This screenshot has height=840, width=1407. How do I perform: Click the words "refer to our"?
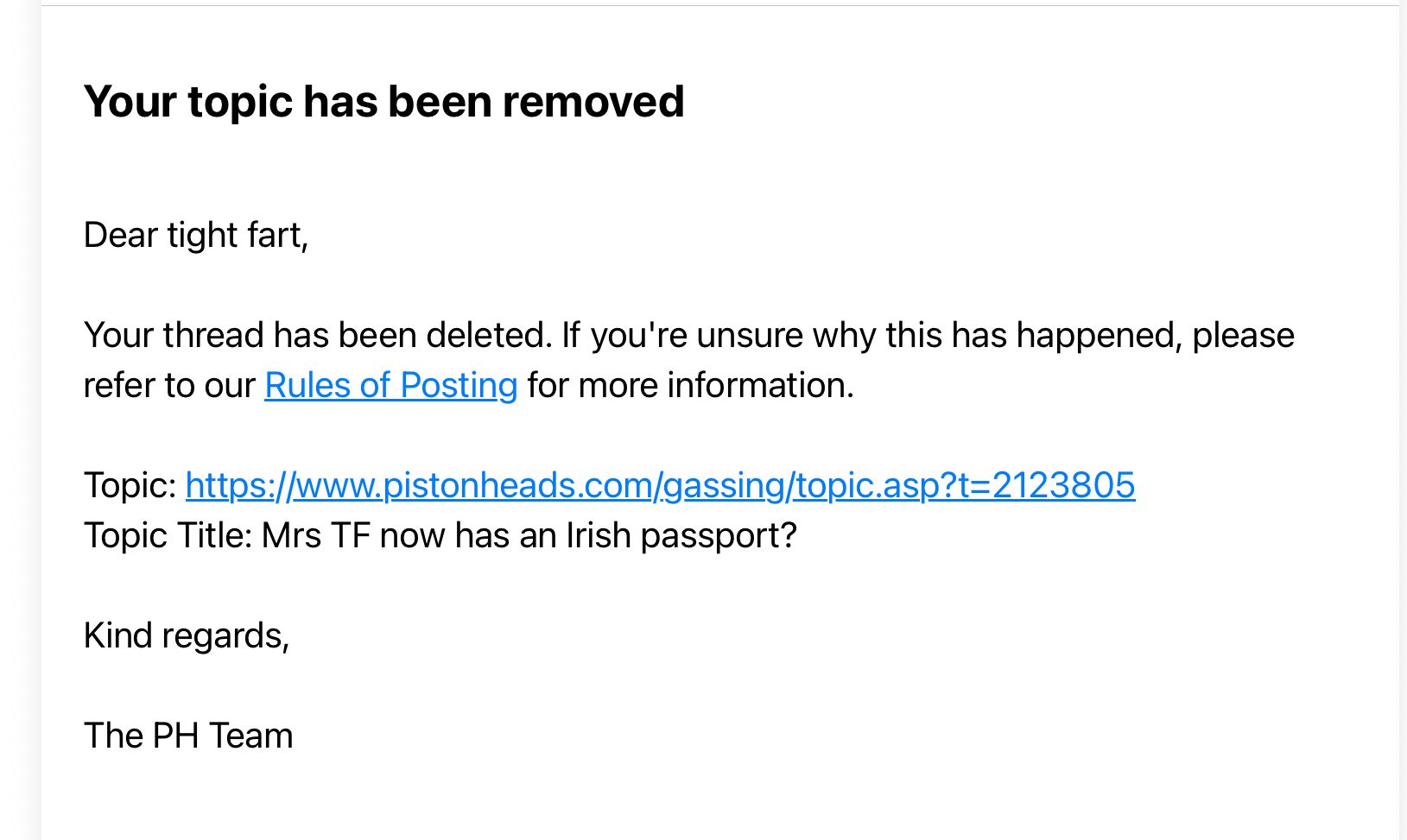[x=169, y=385]
